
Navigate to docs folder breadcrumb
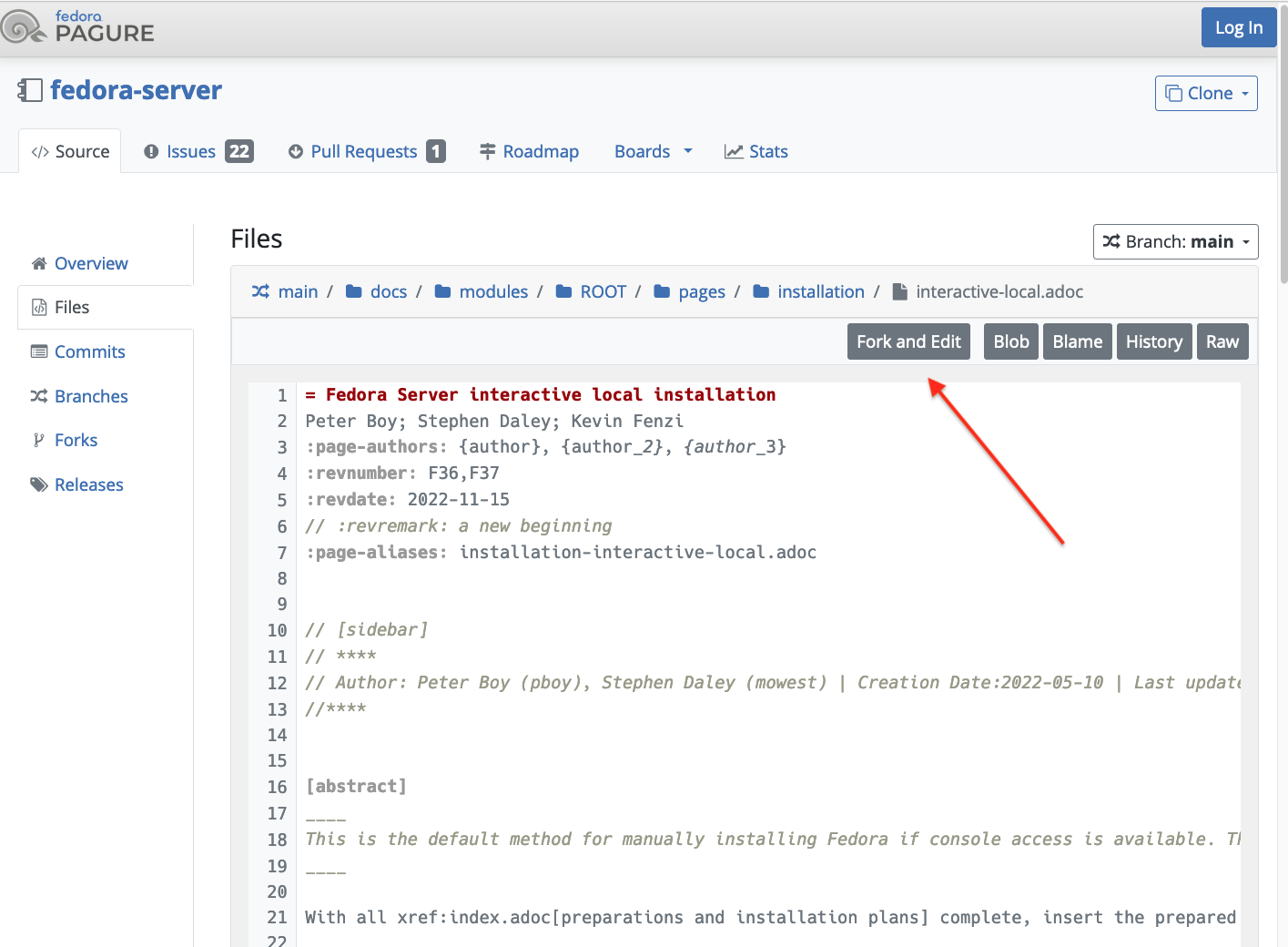pyautogui.click(x=389, y=291)
